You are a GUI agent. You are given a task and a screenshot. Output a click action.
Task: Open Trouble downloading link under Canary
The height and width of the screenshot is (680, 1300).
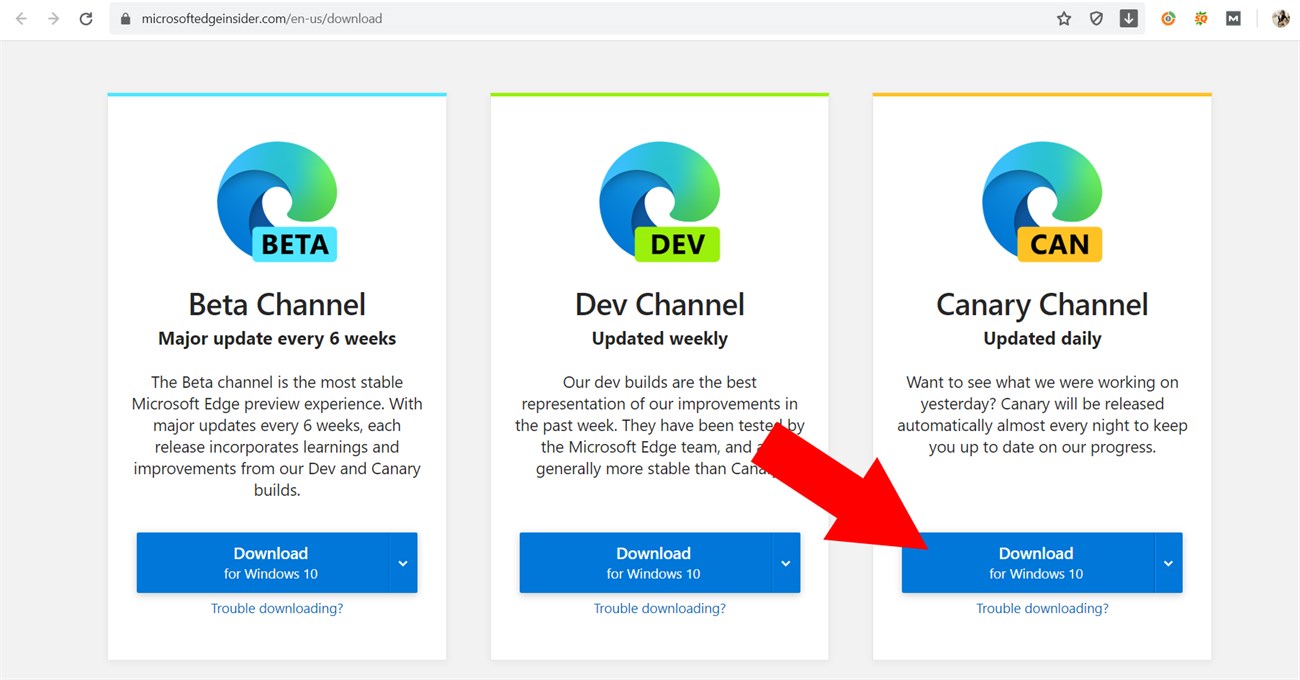click(1042, 608)
